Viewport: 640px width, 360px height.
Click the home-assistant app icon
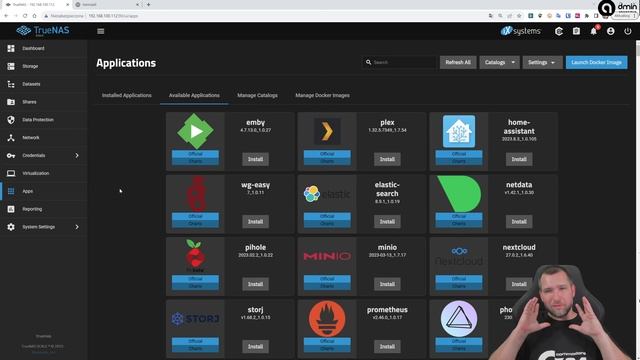(459, 131)
